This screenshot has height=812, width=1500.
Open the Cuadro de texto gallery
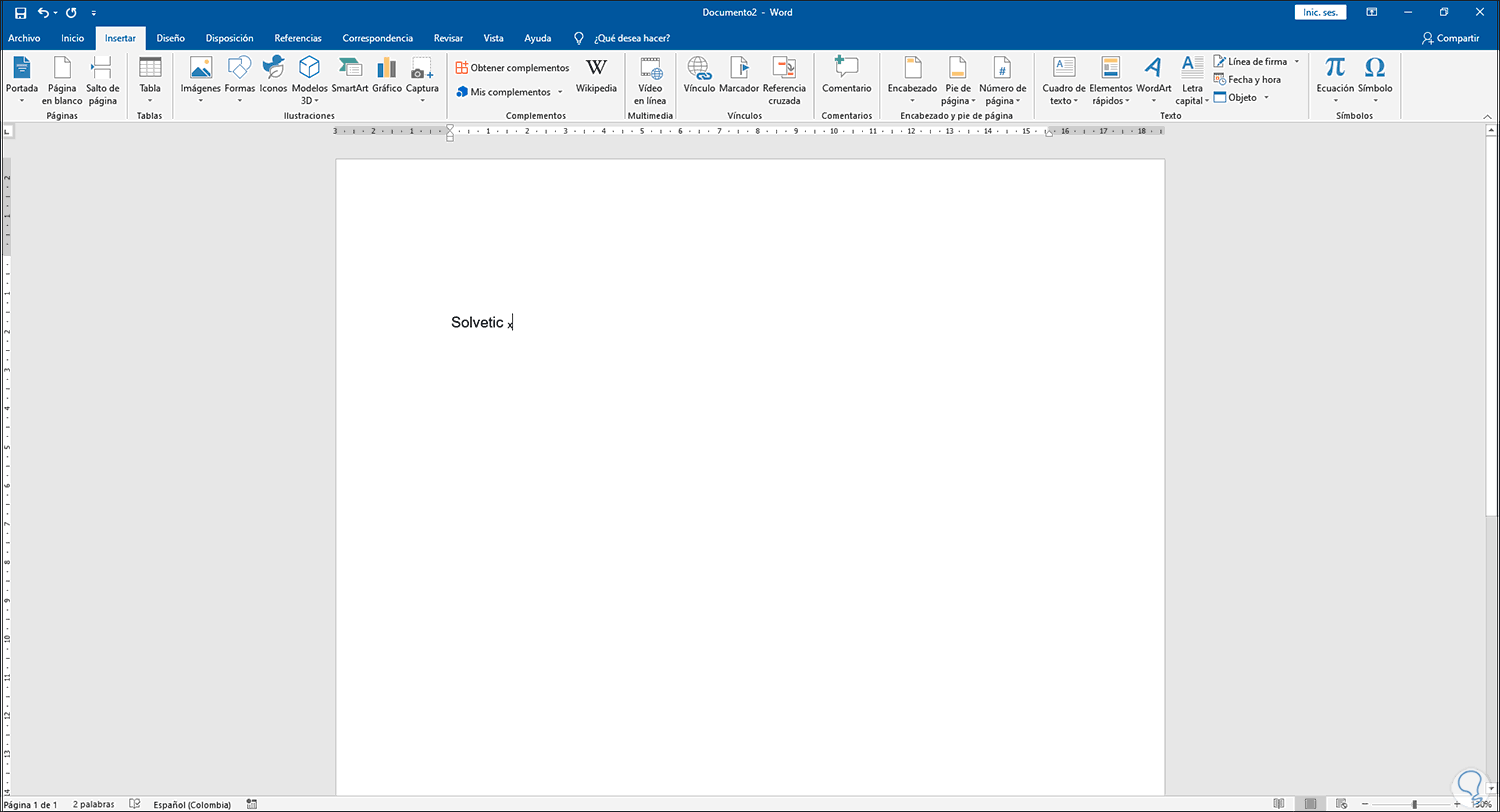[1064, 81]
